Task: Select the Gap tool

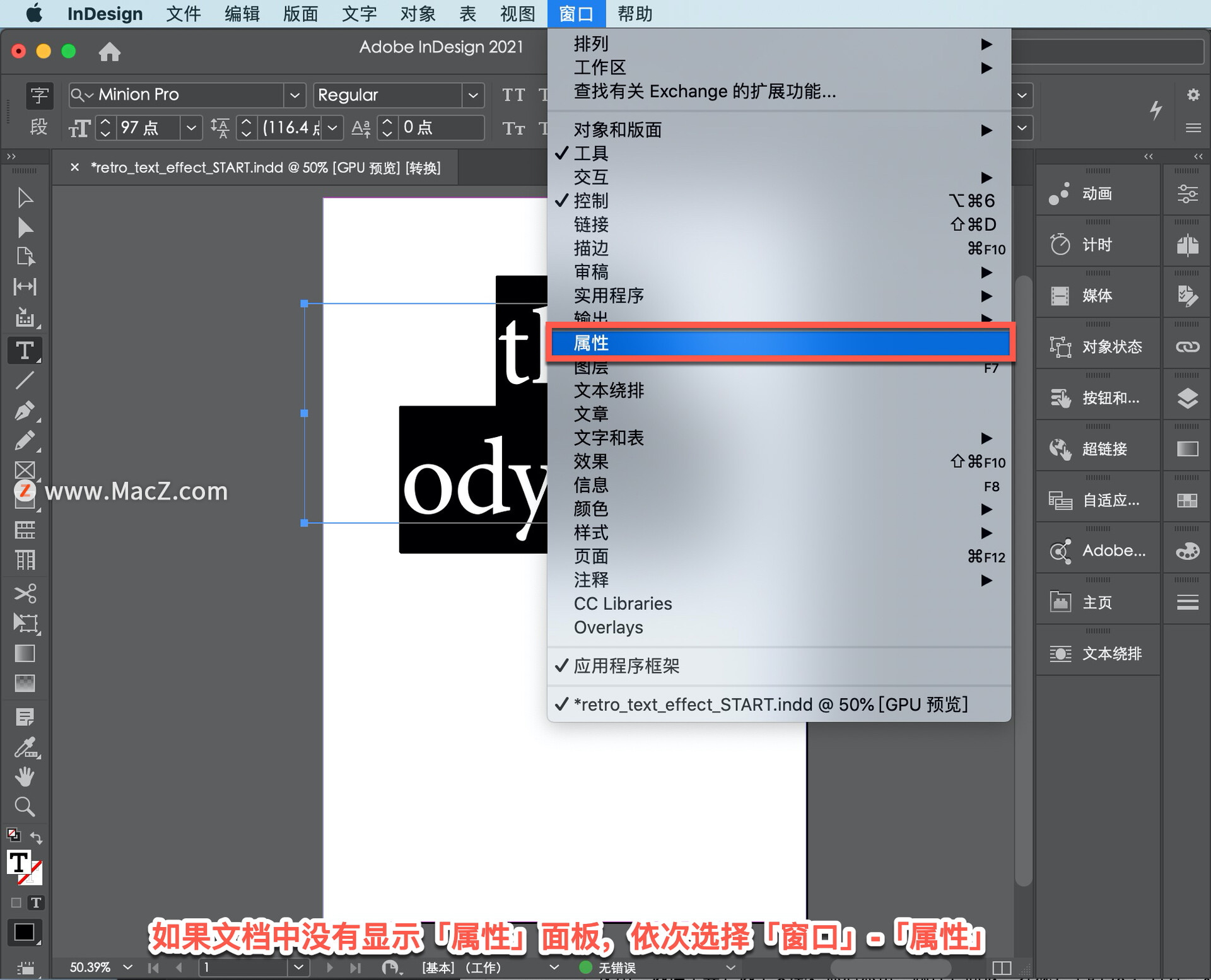Action: pos(25,287)
